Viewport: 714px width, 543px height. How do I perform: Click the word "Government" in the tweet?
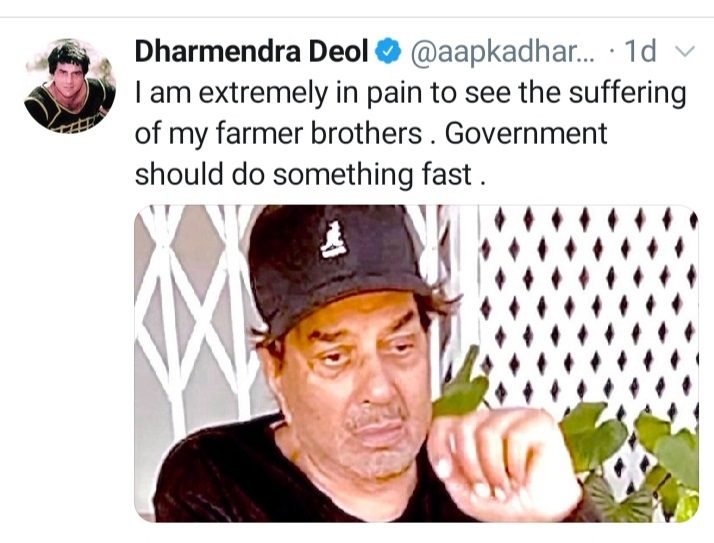tap(526, 134)
